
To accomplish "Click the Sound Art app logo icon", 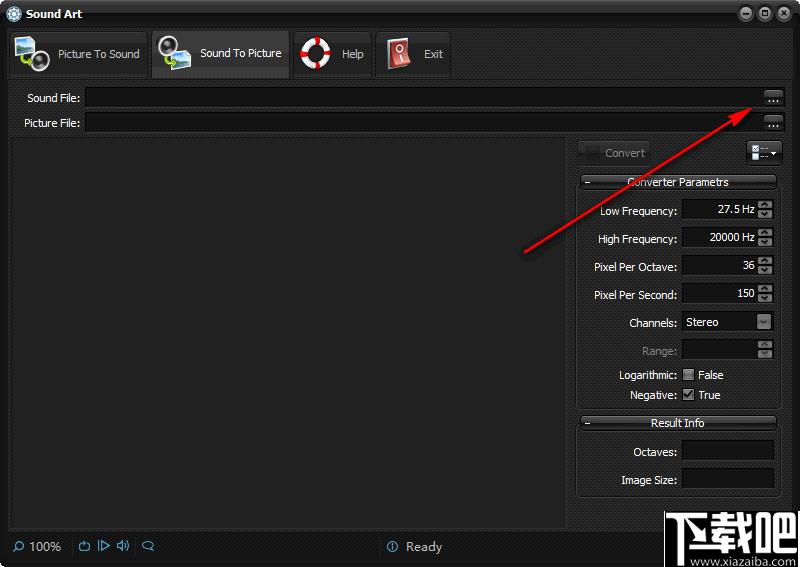I will point(14,14).
